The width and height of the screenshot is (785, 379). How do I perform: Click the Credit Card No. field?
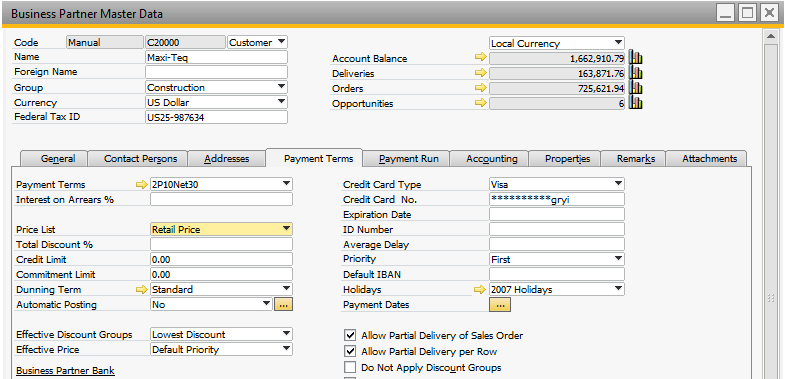click(557, 199)
